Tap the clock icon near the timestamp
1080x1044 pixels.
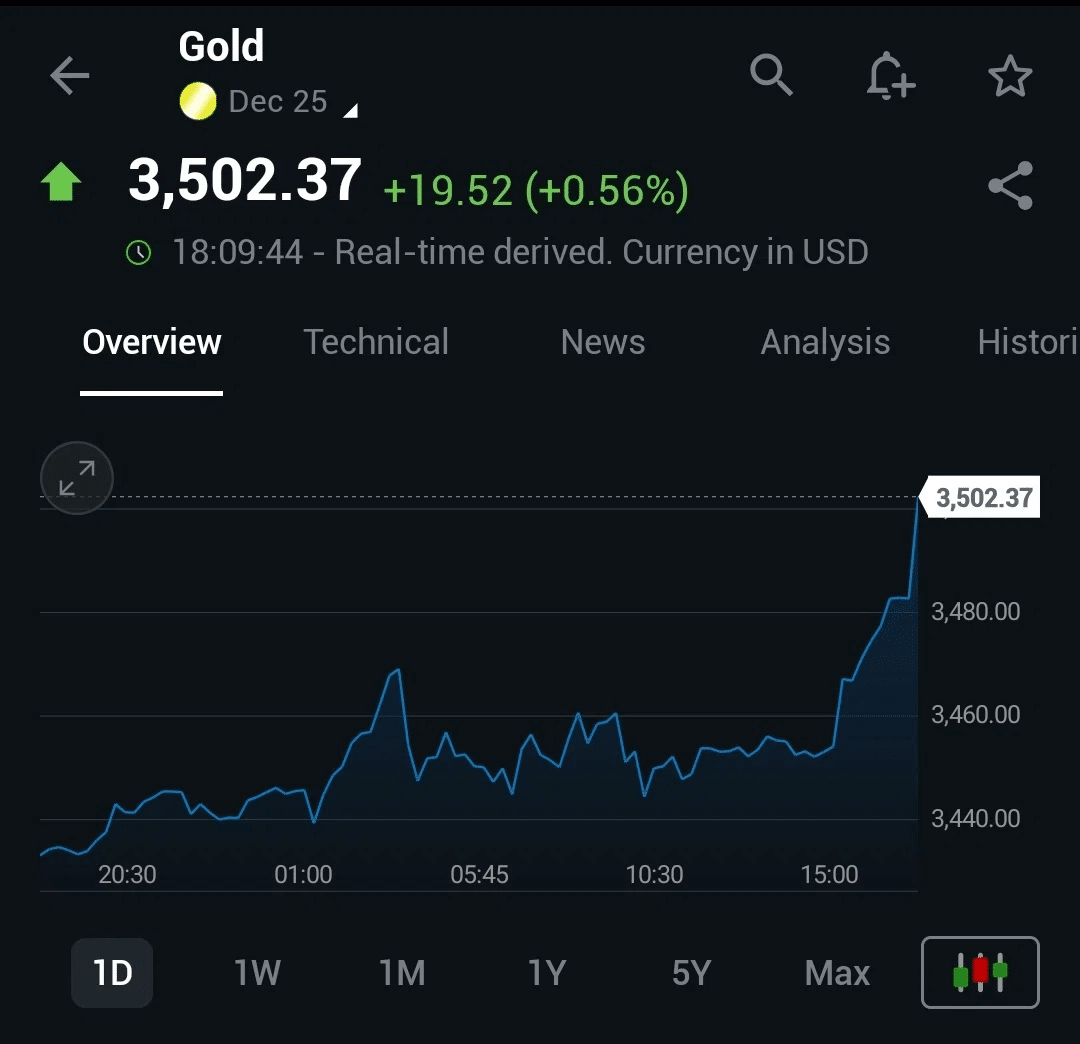(x=138, y=252)
